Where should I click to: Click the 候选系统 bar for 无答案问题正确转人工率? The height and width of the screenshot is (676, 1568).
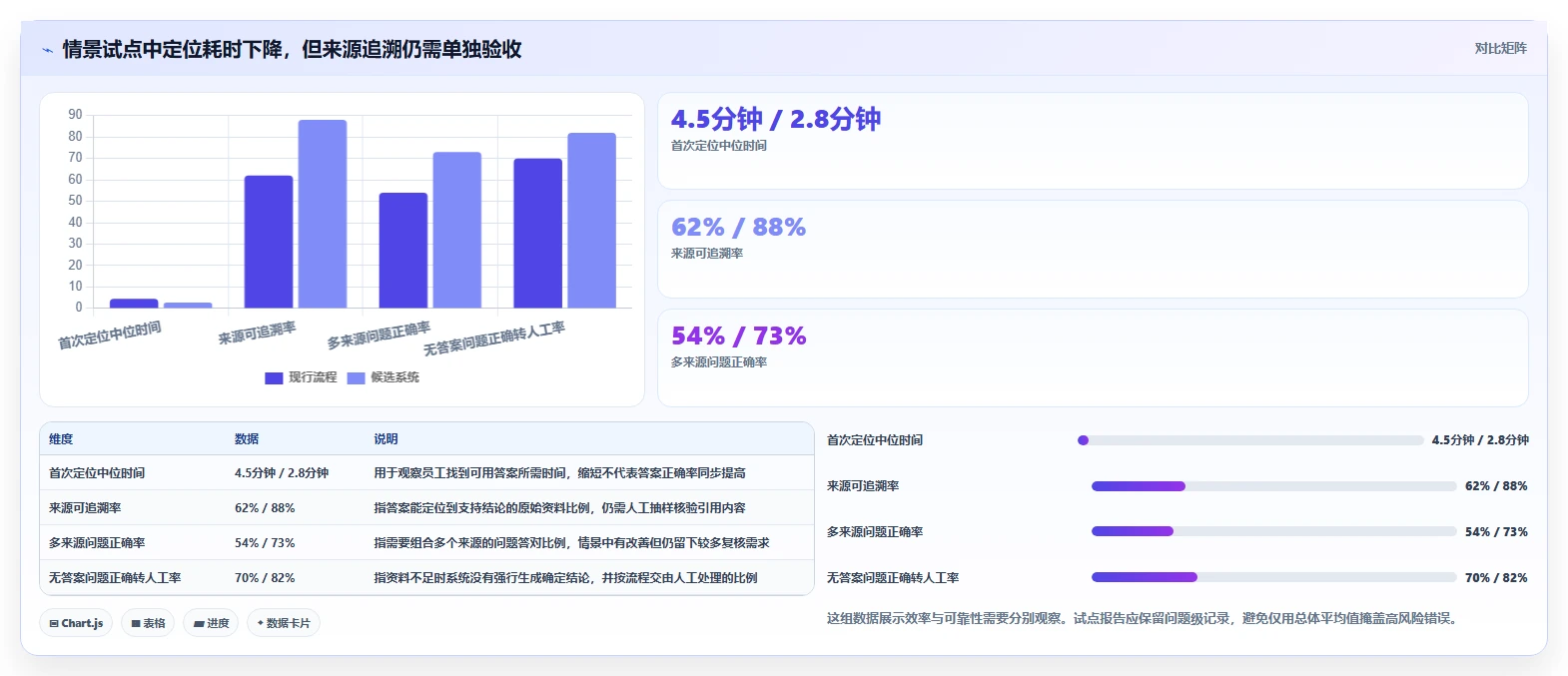click(592, 220)
